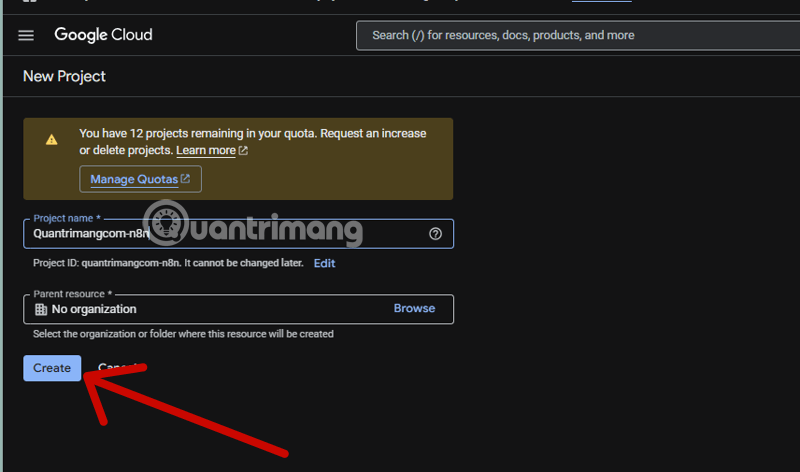The image size is (800, 472).
Task: Click the organization building icon
Action: click(41, 309)
